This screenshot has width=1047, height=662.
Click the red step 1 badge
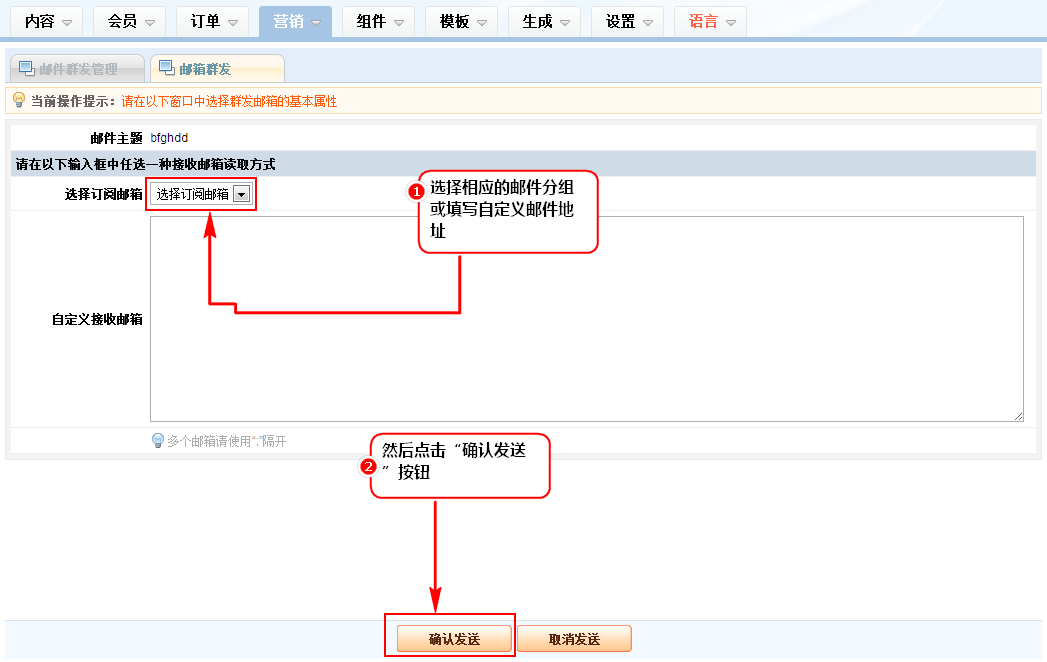click(419, 191)
